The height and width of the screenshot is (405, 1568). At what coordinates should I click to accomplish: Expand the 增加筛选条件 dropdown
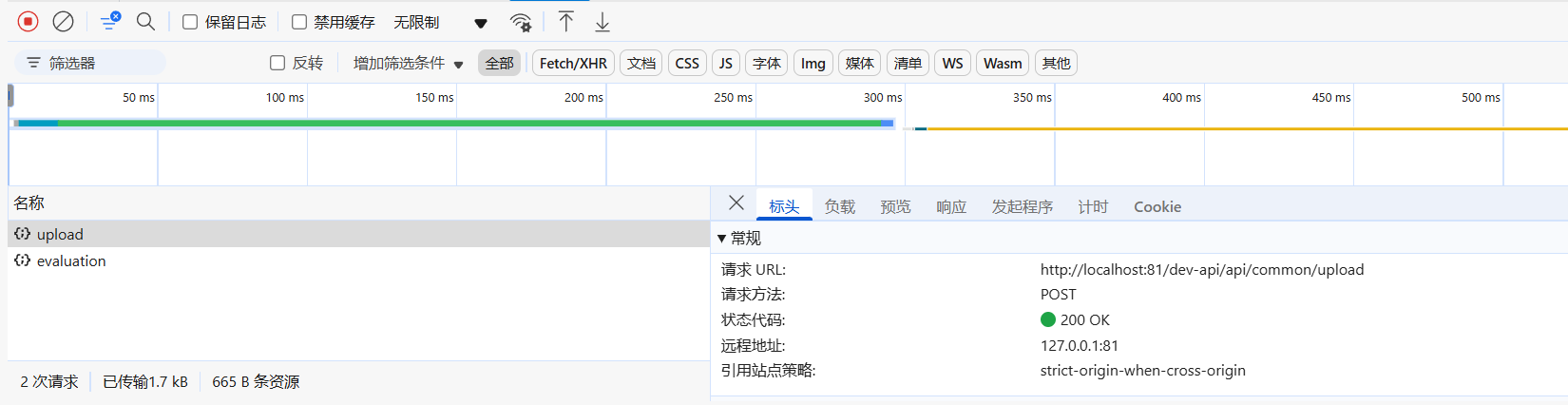coord(408,64)
